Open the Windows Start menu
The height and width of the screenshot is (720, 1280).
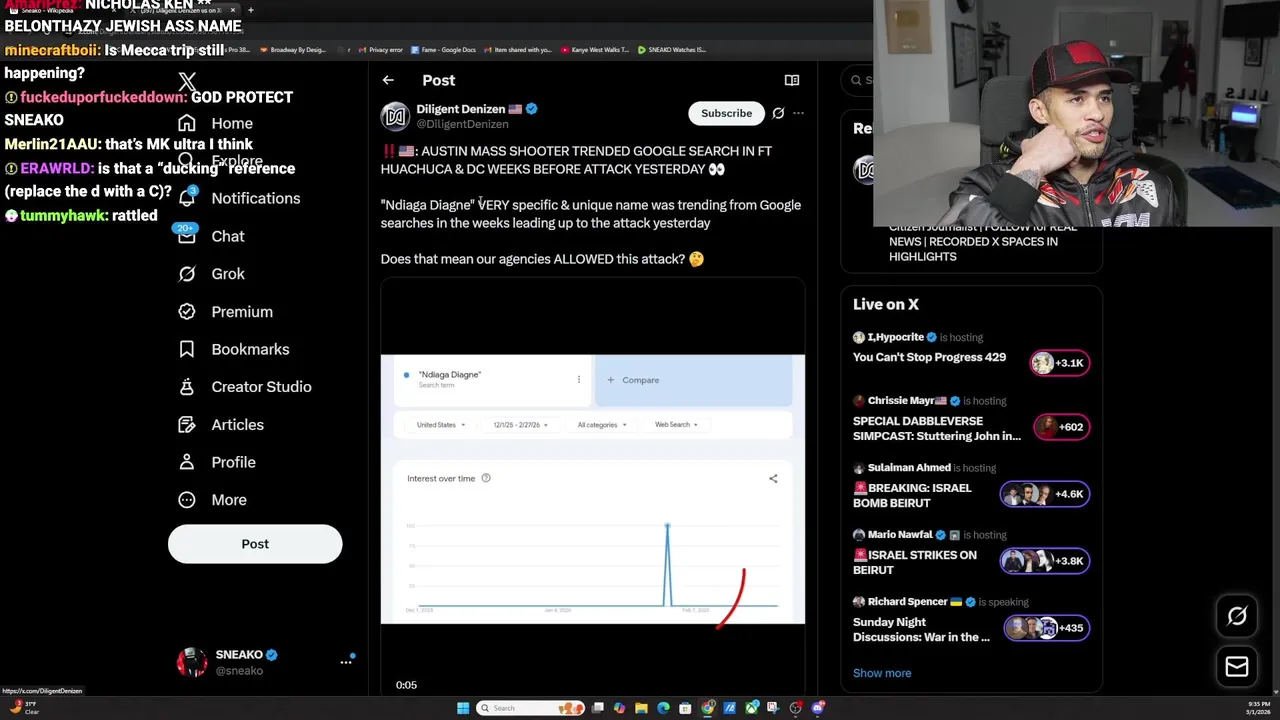point(463,708)
